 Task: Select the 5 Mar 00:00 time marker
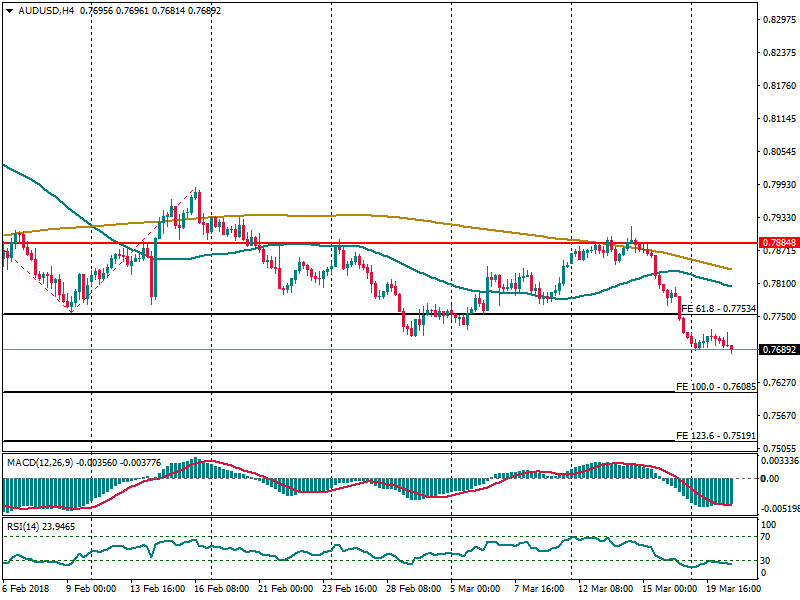(x=480, y=590)
